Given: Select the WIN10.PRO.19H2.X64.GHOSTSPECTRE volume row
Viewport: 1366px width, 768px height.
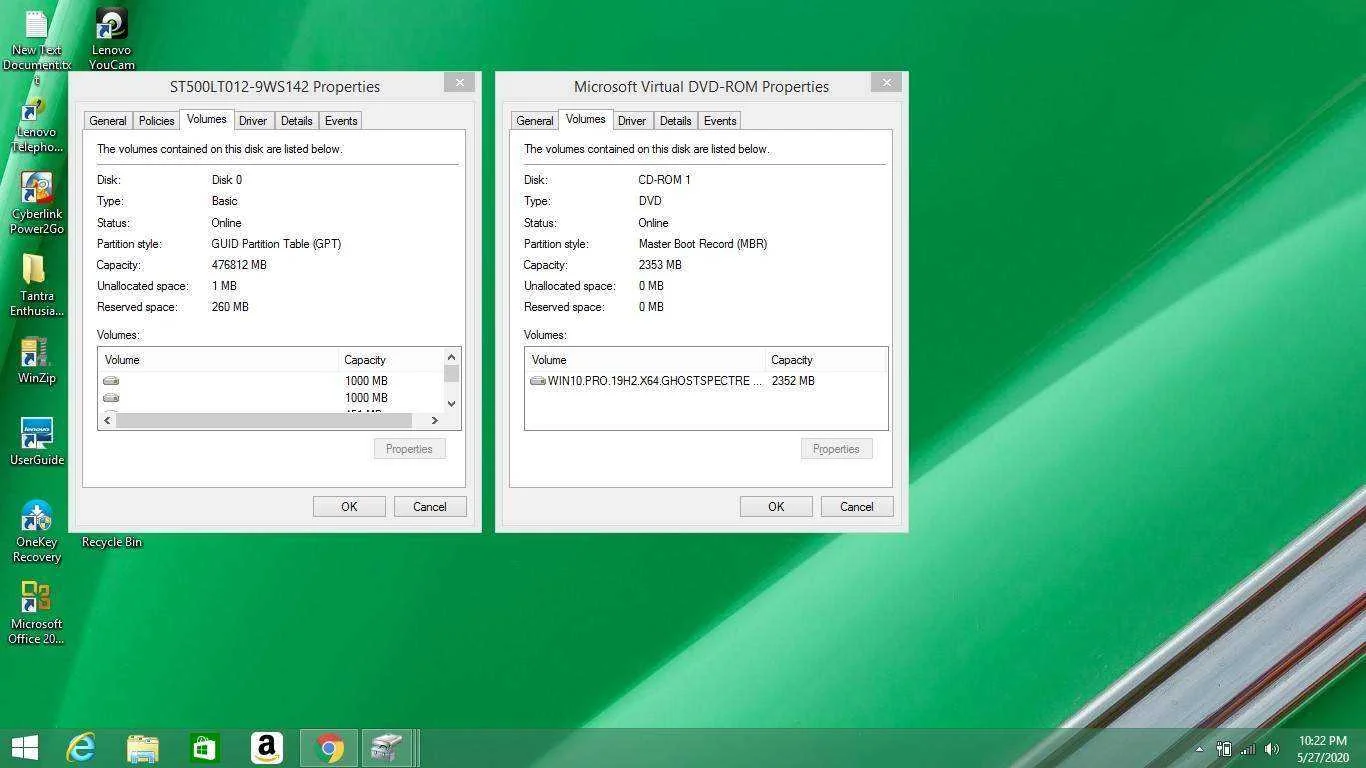Looking at the screenshot, I should (x=706, y=381).
